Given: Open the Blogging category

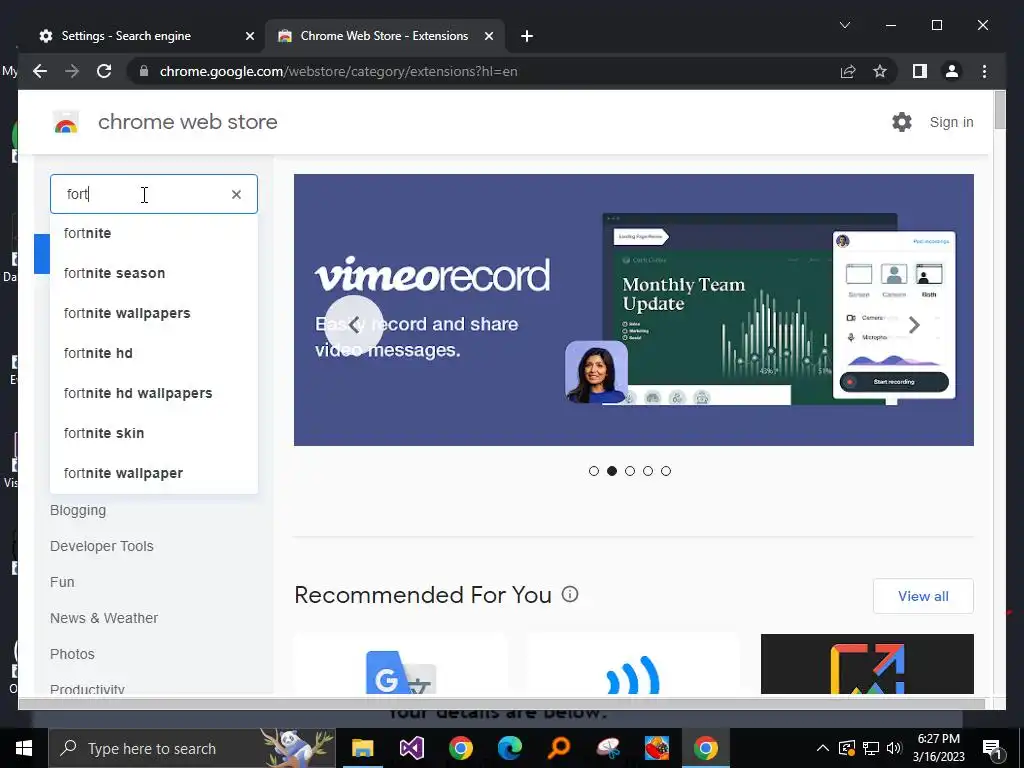Looking at the screenshot, I should (78, 510).
